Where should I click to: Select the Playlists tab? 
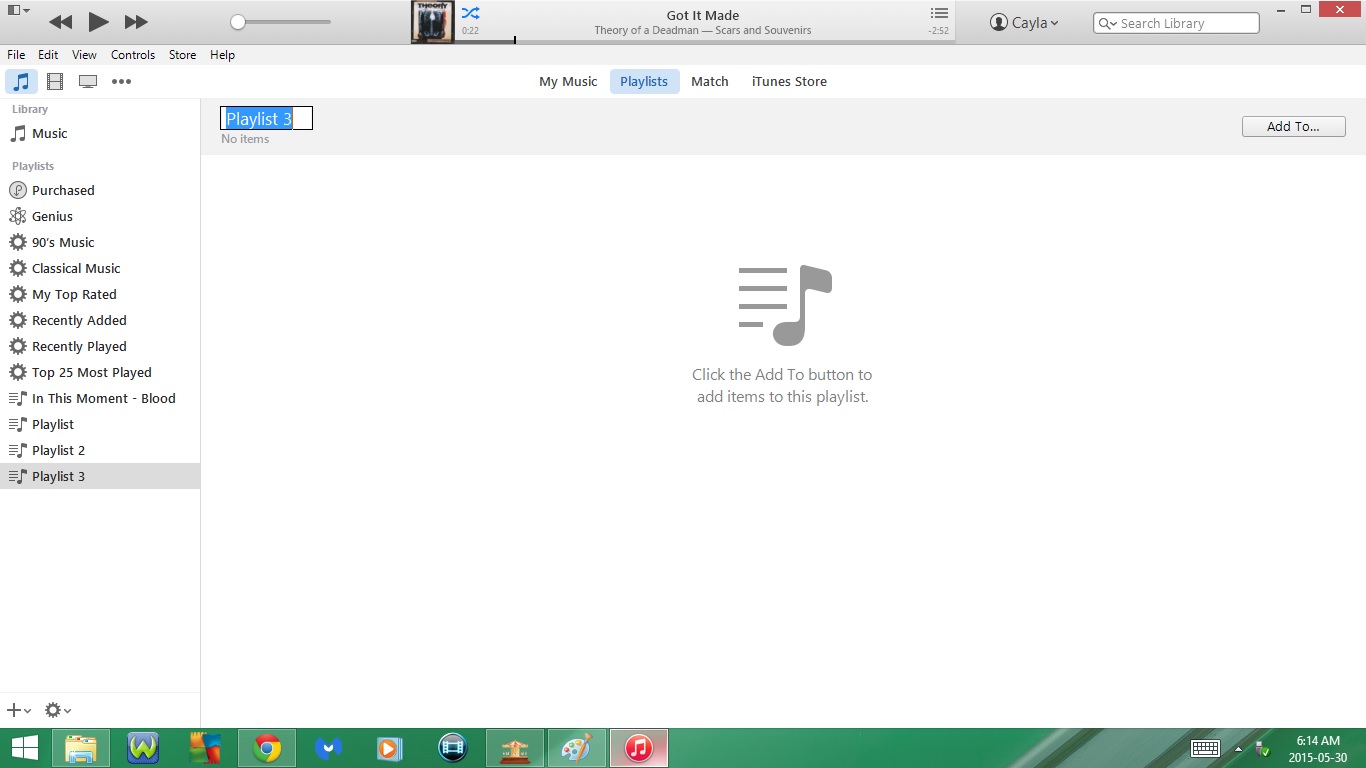[x=644, y=82]
